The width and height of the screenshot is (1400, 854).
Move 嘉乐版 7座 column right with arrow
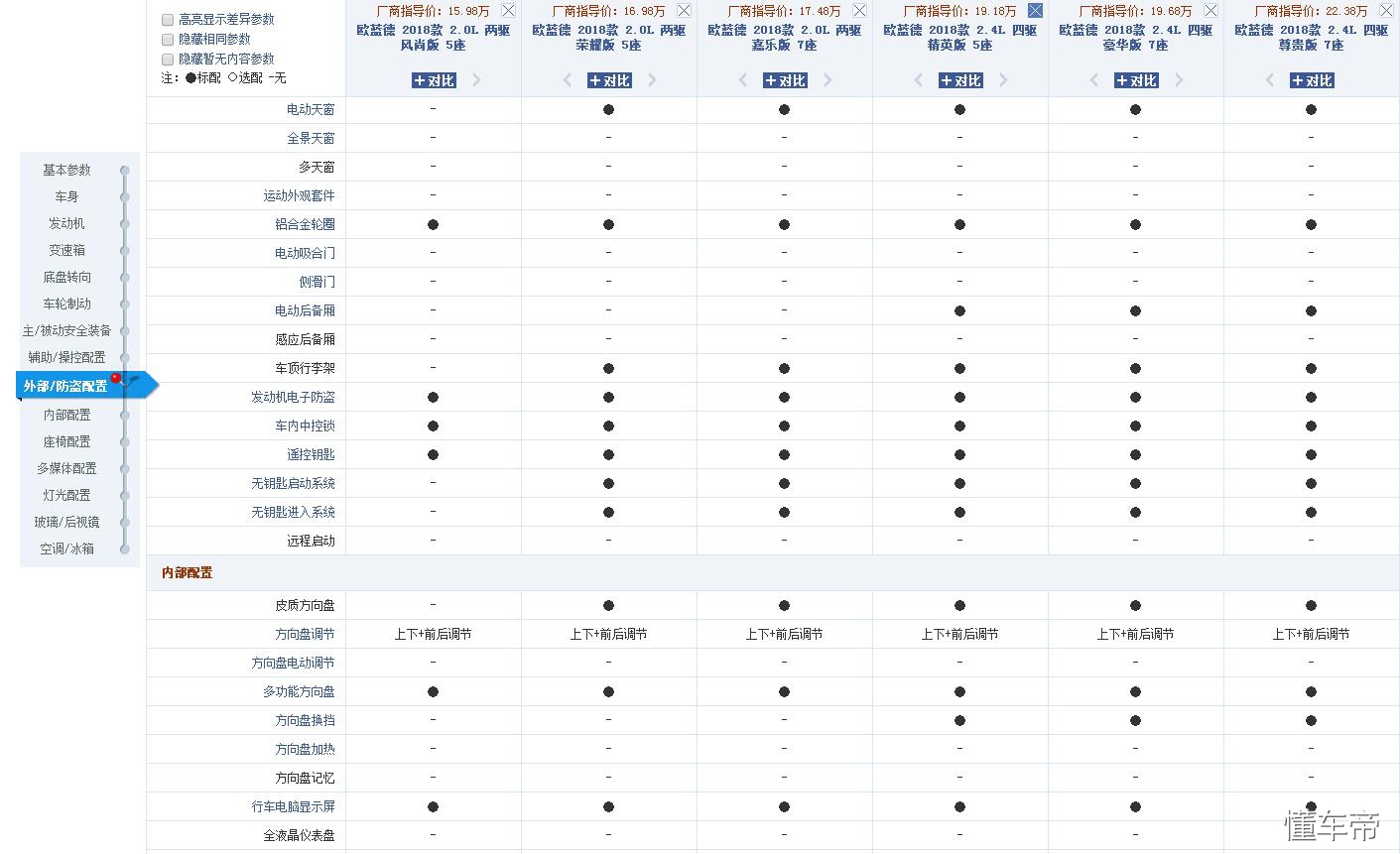point(827,80)
